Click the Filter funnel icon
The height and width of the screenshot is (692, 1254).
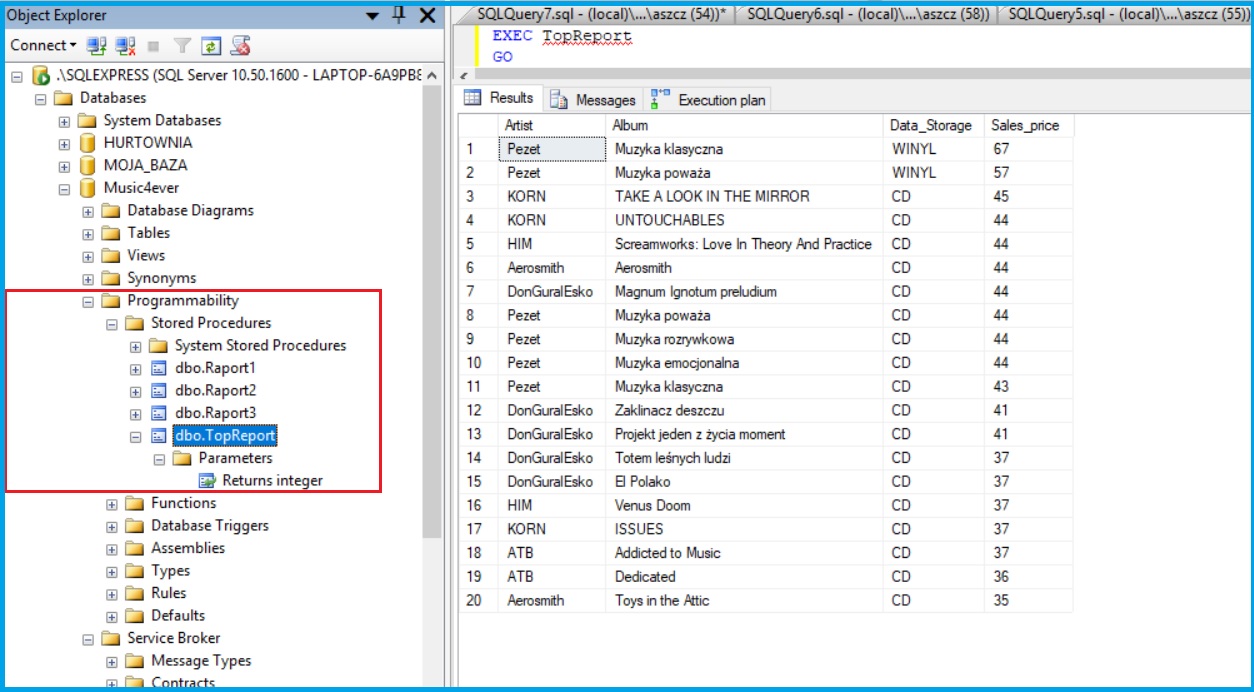[183, 45]
